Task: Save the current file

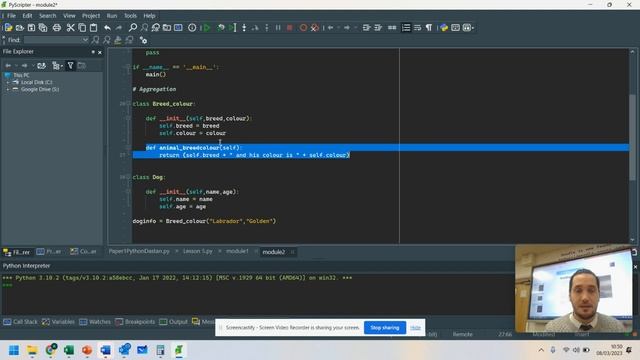Action: coord(31,28)
